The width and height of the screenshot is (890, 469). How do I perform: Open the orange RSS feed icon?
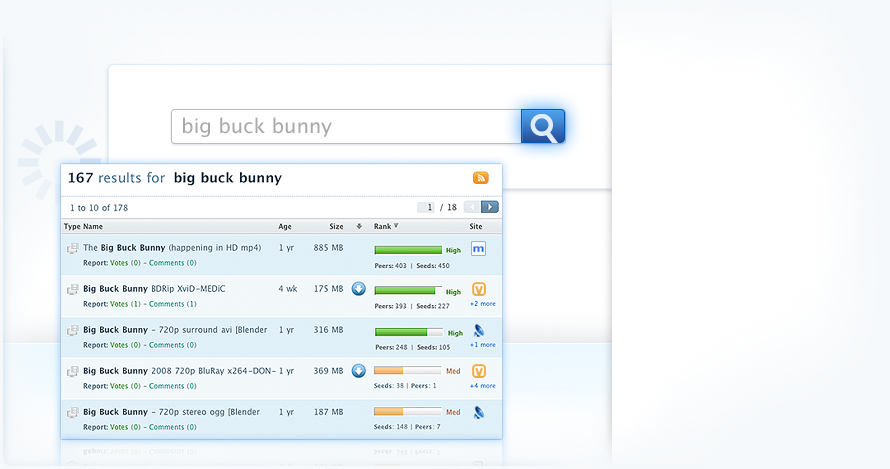pyautogui.click(x=481, y=178)
